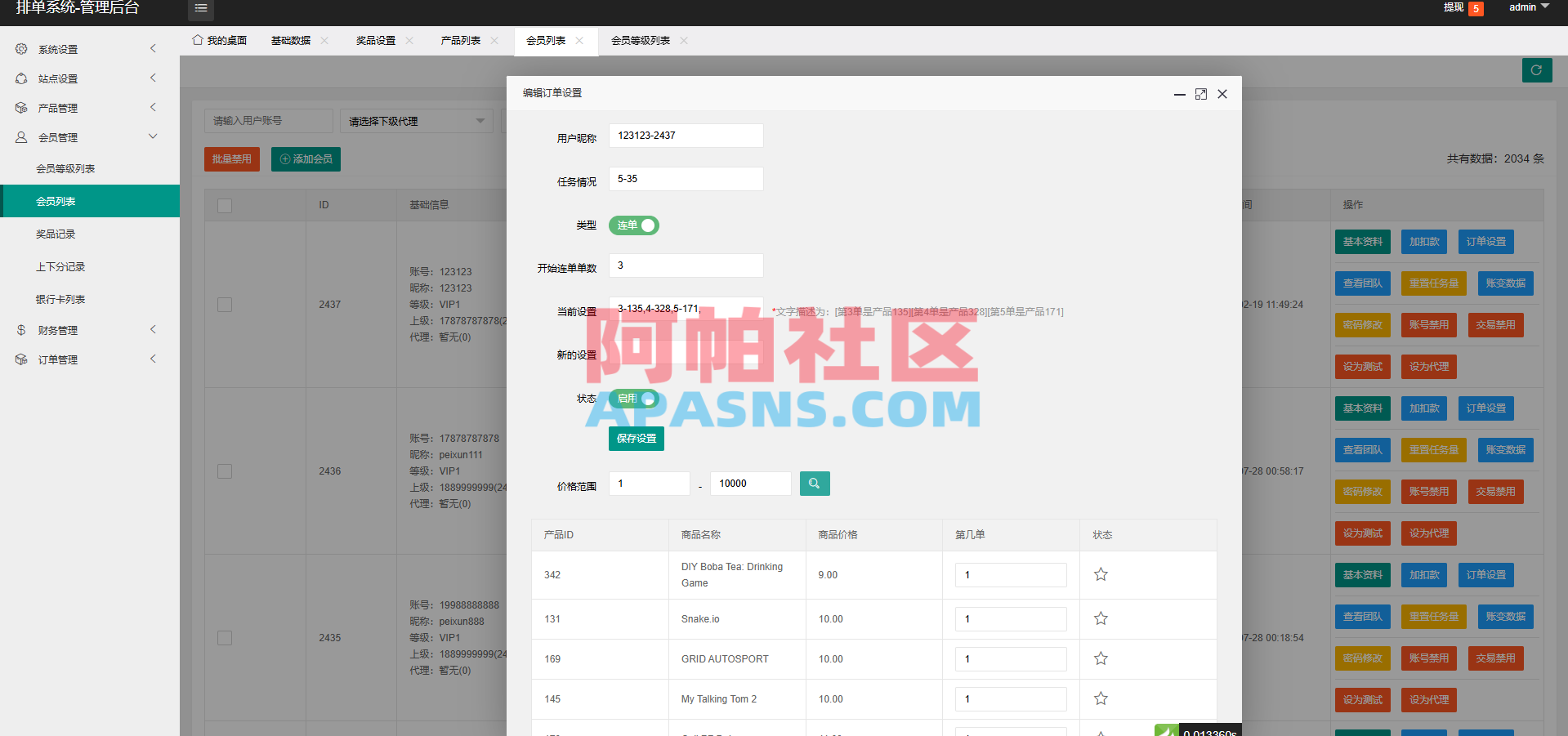The image size is (1568, 736).
Task: Collapse the 会员管理 submenu chevron
Action: [153, 136]
